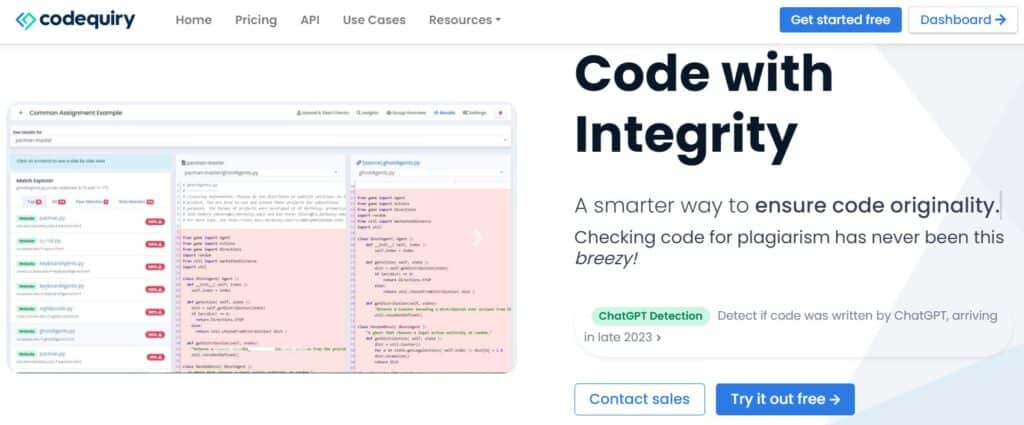Open Settings in the preview toolbar
This screenshot has height=425, width=1024.
click(475, 113)
